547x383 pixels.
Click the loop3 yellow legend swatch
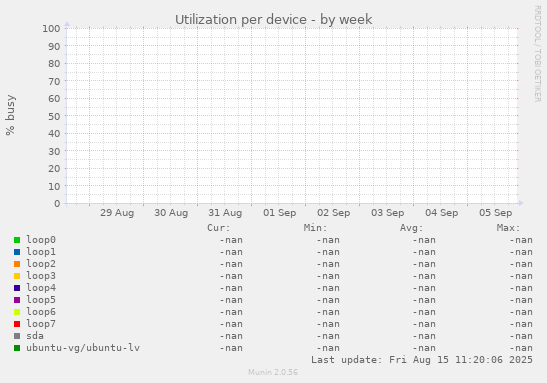tap(17, 276)
